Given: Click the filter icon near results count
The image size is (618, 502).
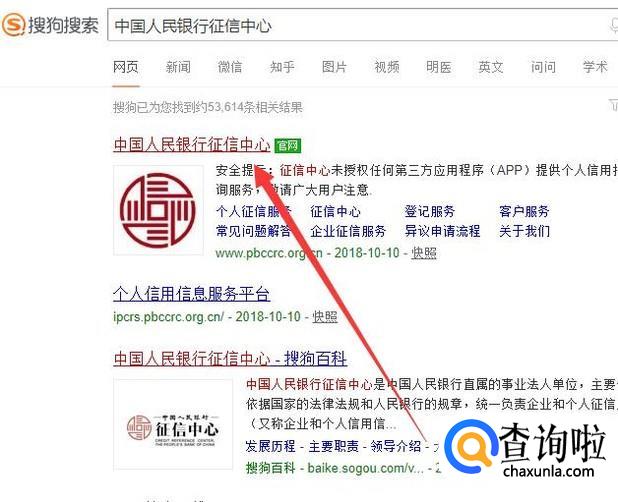Looking at the screenshot, I should (x=614, y=105).
